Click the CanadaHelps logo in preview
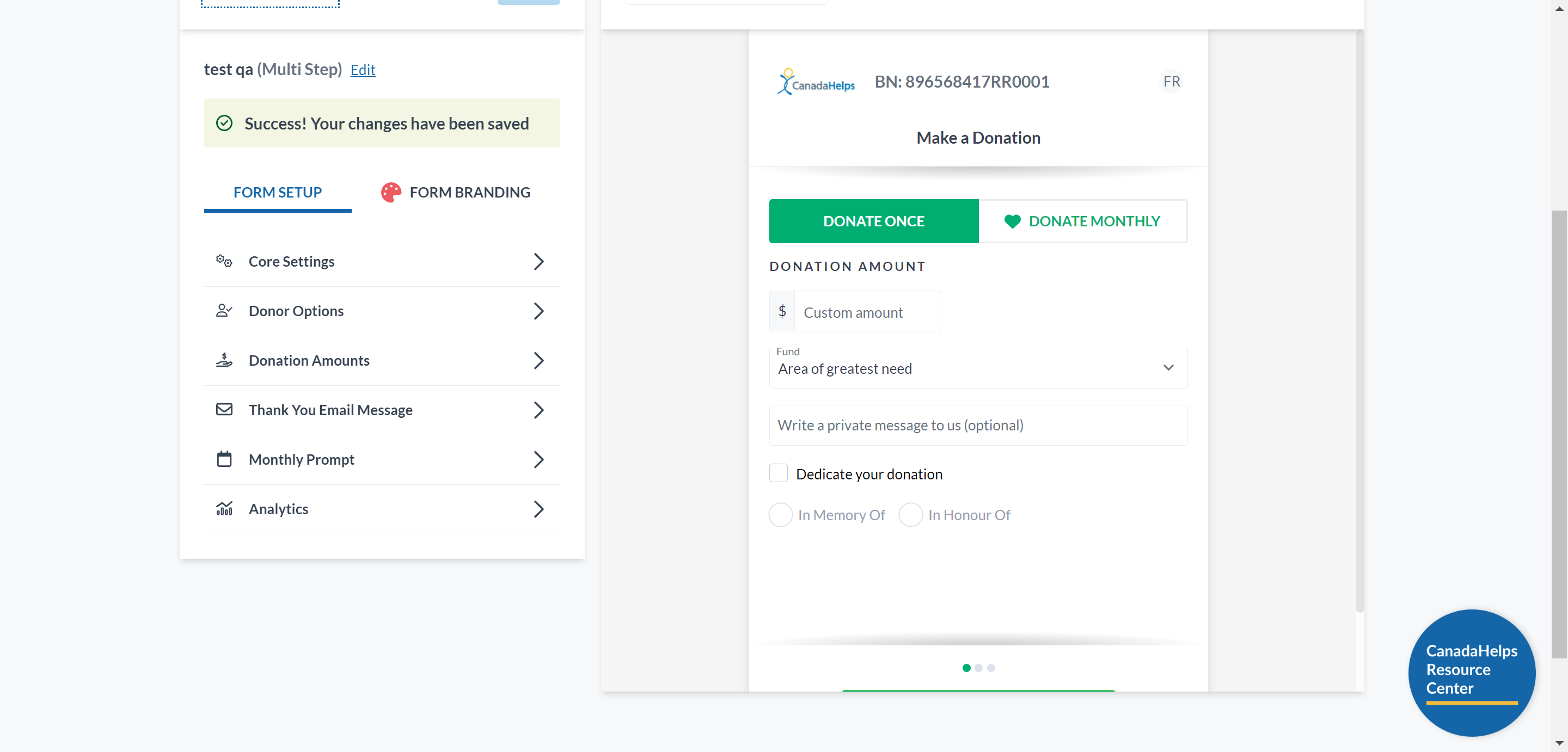1568x752 pixels. pyautogui.click(x=816, y=82)
